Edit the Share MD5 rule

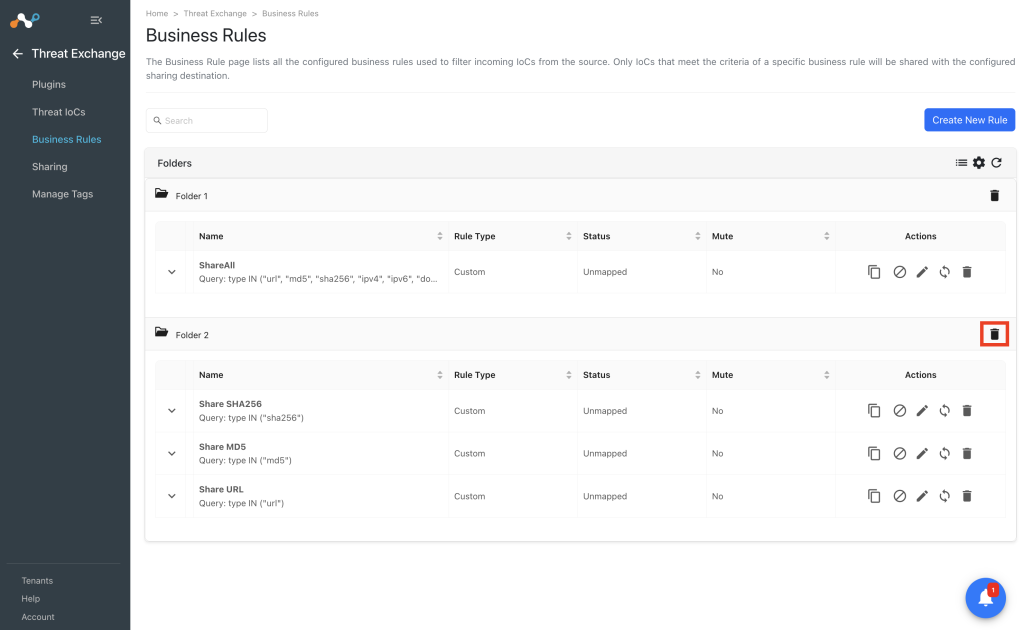tap(922, 453)
